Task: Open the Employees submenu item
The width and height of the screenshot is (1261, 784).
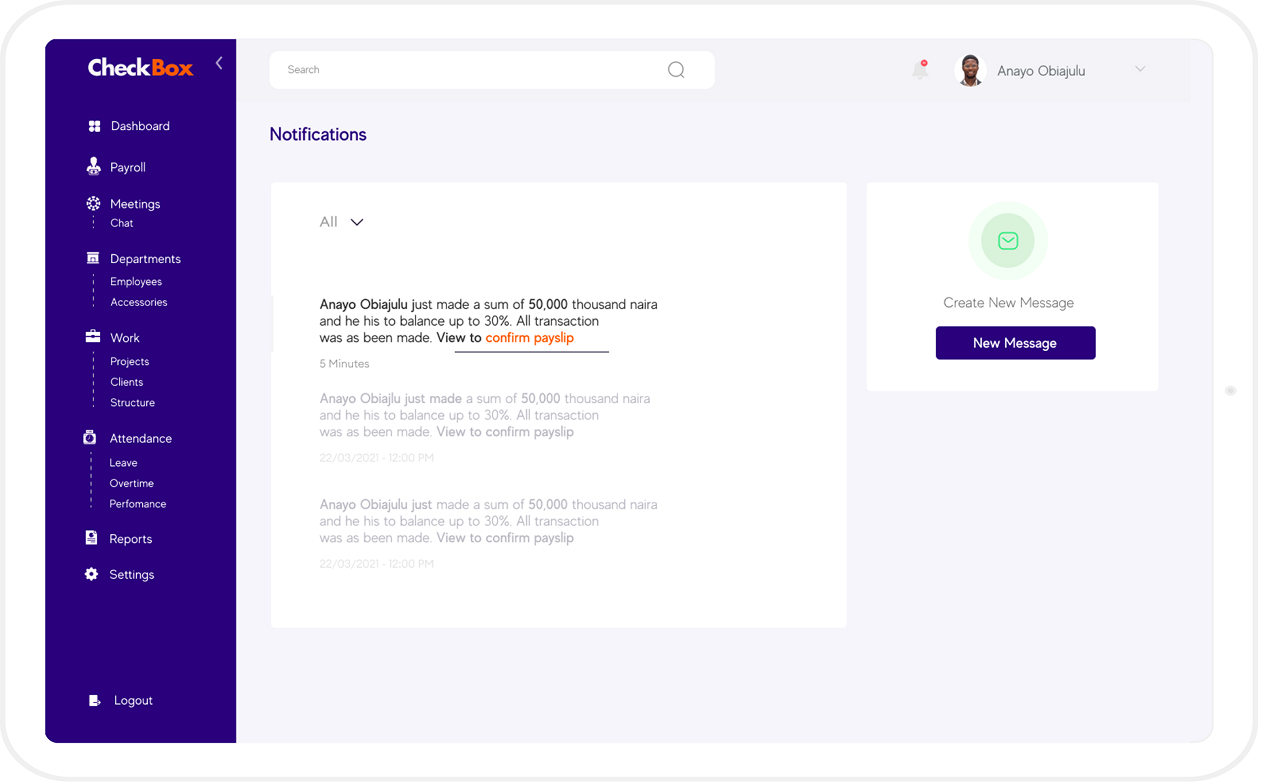Action: tap(136, 282)
